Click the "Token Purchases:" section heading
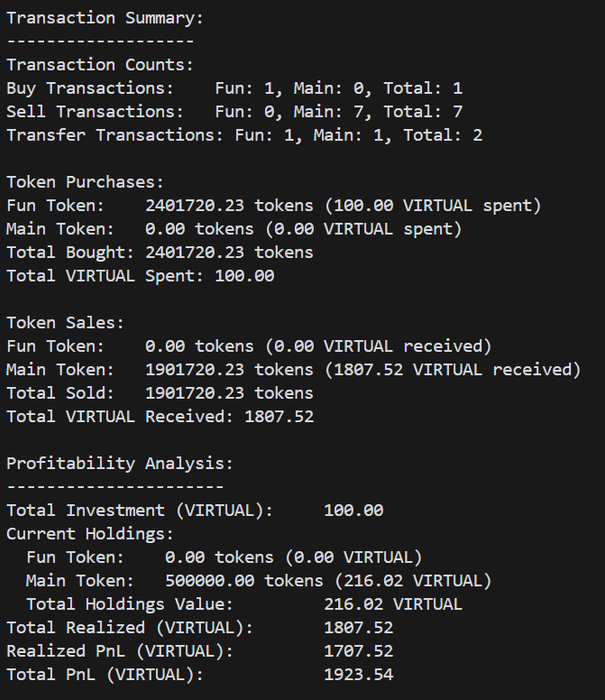The width and height of the screenshot is (605, 700). point(85,182)
